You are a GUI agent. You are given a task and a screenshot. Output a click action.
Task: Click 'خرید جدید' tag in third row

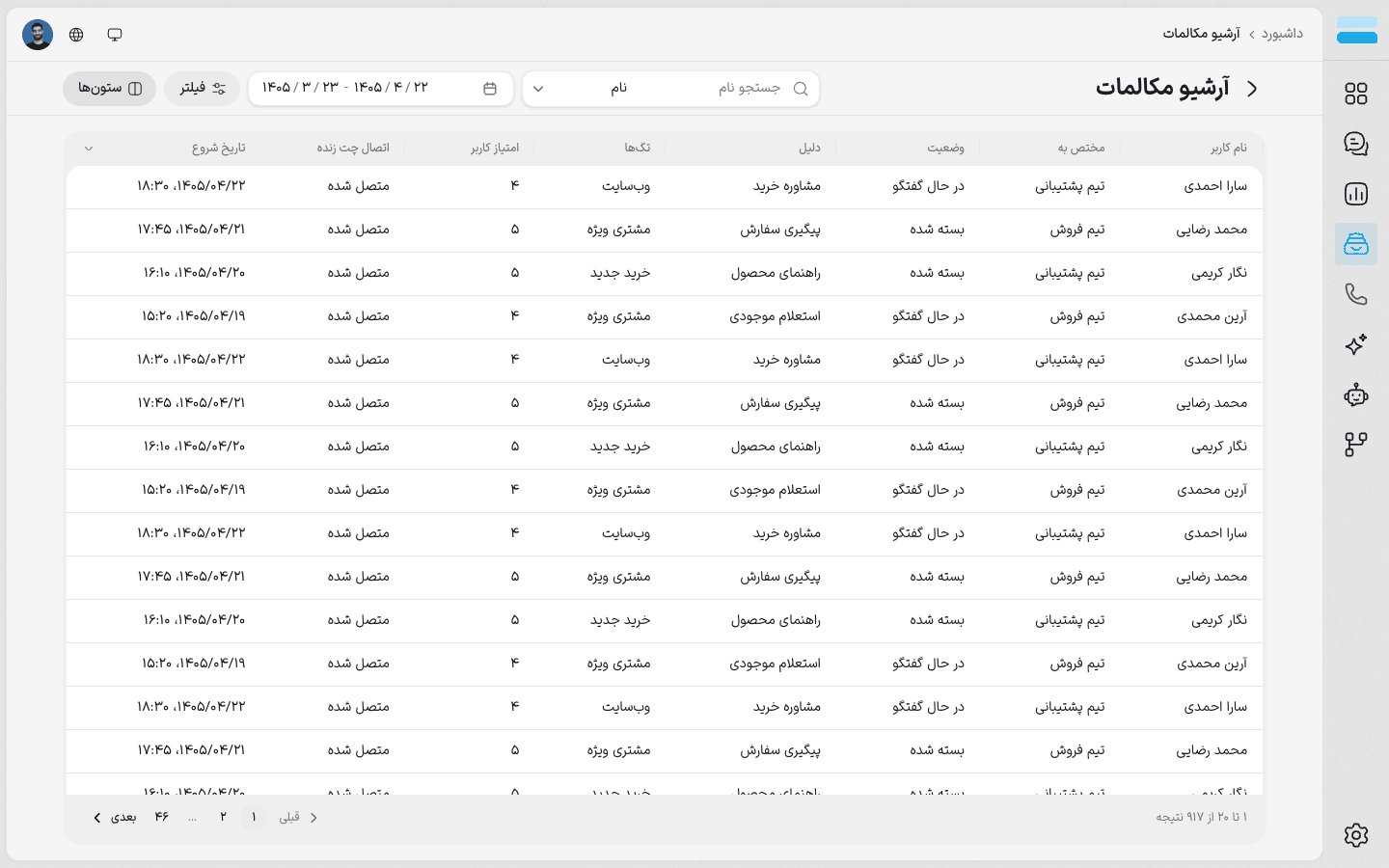(620, 272)
